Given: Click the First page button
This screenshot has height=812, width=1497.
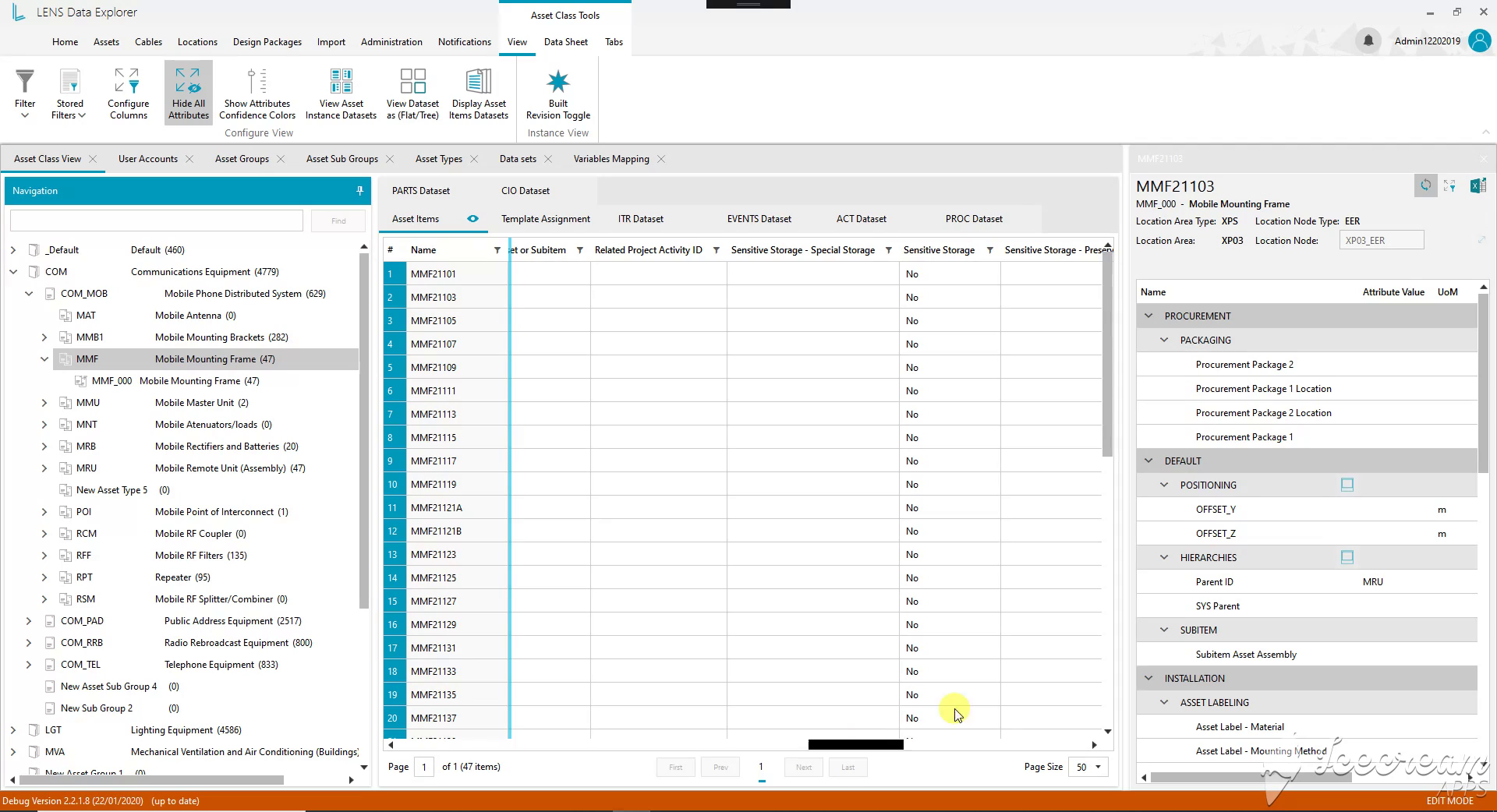Looking at the screenshot, I should pyautogui.click(x=676, y=767).
